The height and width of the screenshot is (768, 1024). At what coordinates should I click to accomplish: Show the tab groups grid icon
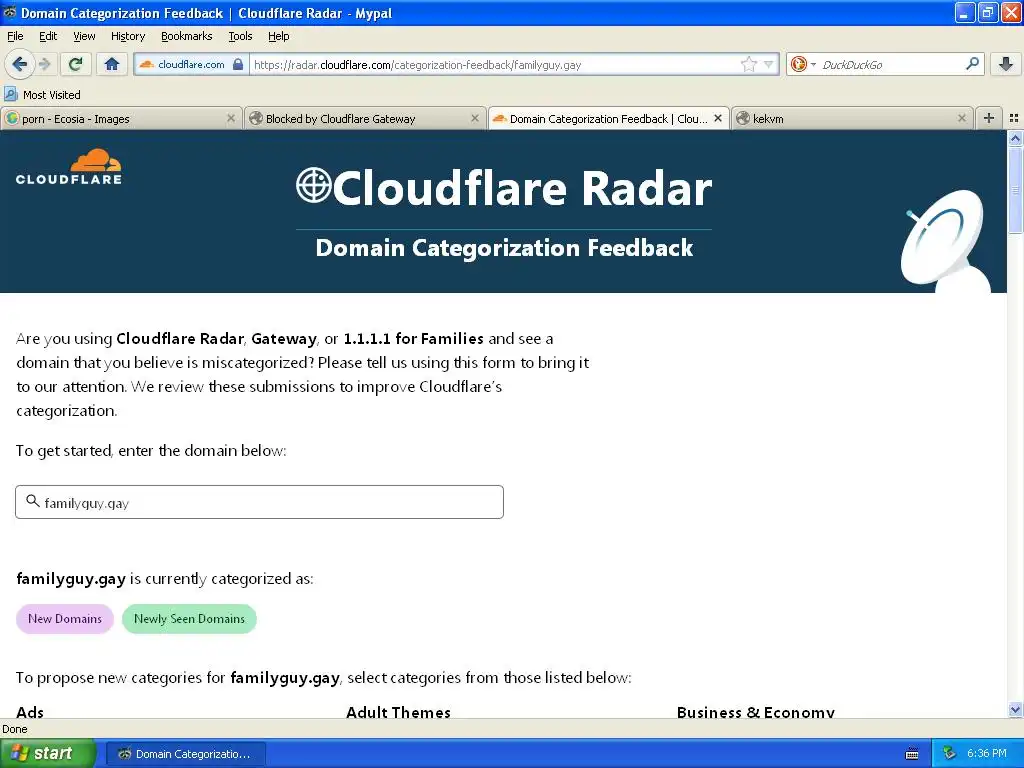[1014, 118]
